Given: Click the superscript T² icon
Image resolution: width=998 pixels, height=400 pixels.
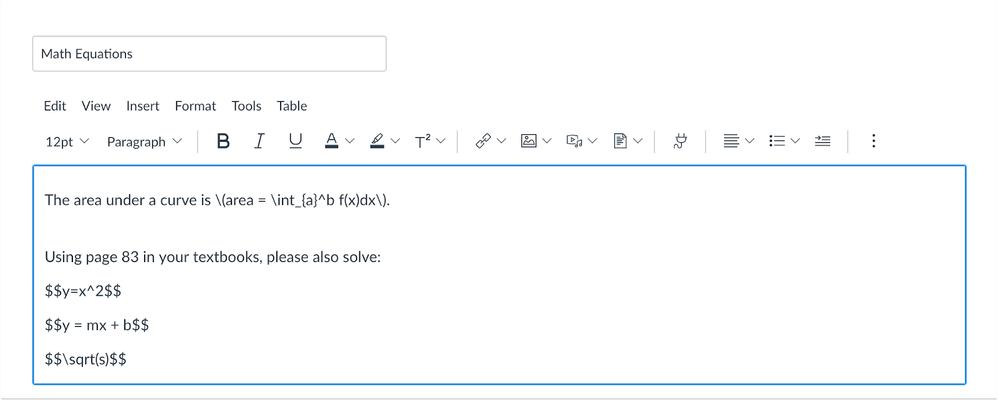Looking at the screenshot, I should tap(423, 141).
